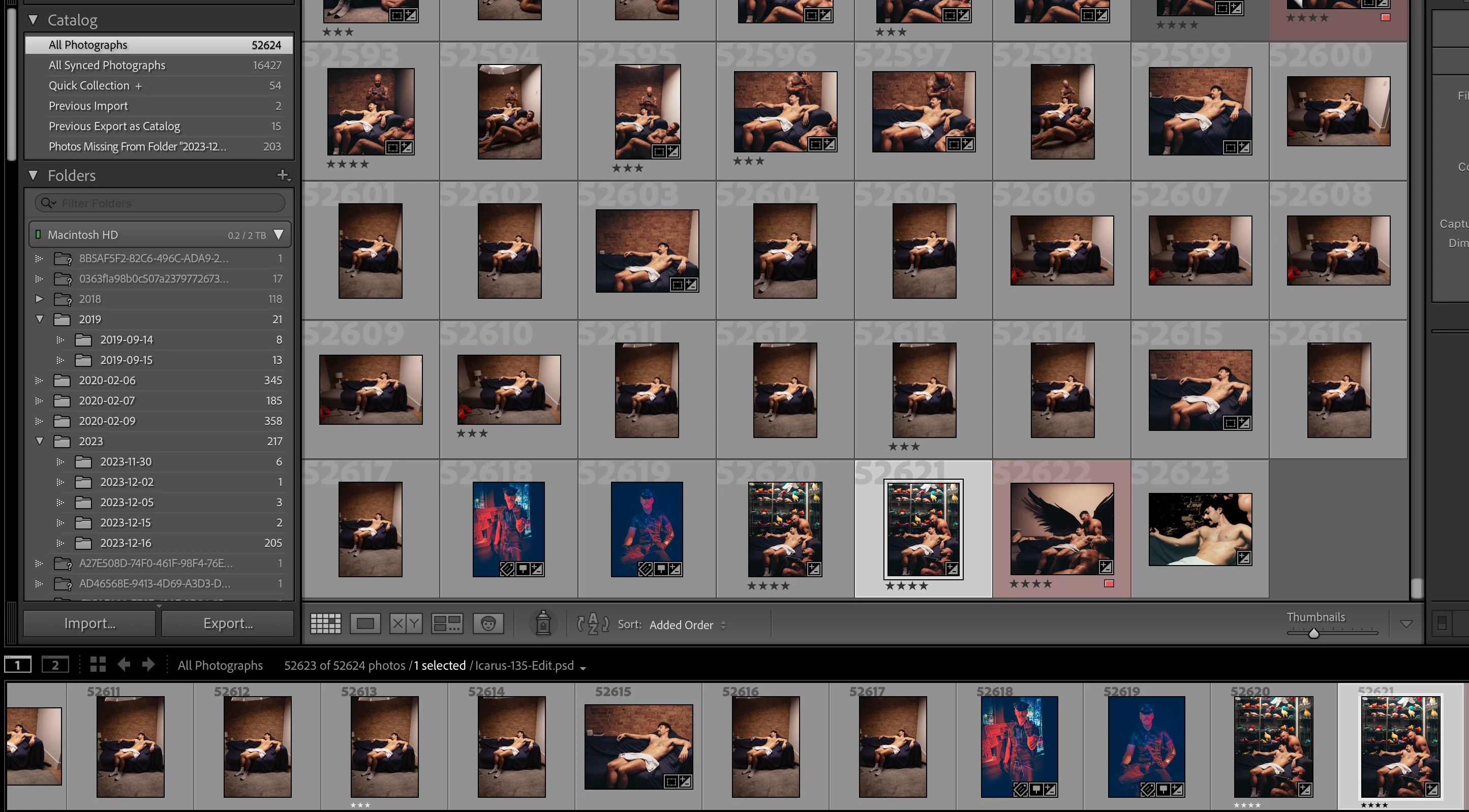This screenshot has width=1469, height=812.
Task: Open People face view
Action: pos(488,623)
